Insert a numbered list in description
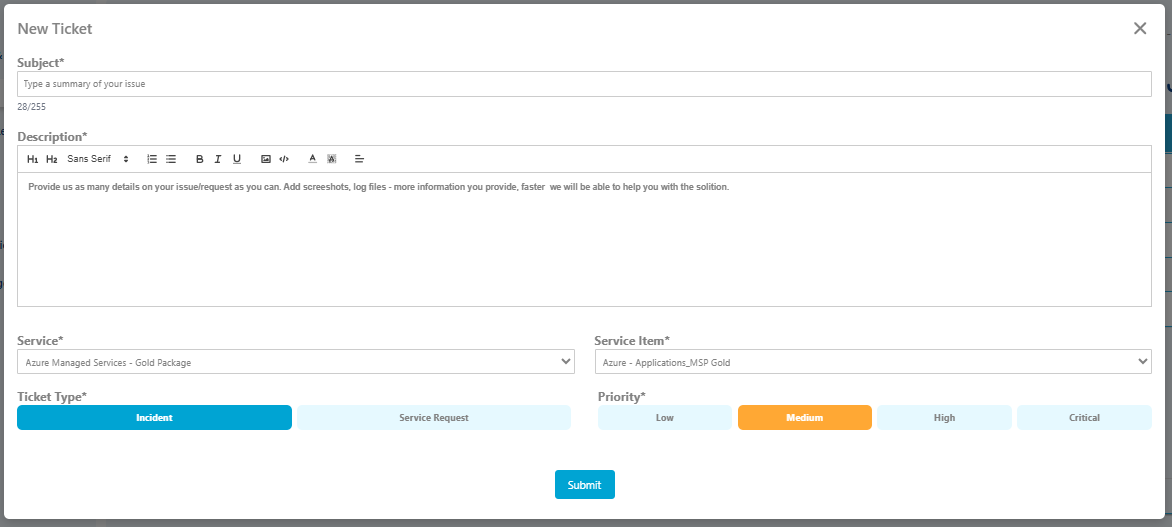 [x=152, y=159]
